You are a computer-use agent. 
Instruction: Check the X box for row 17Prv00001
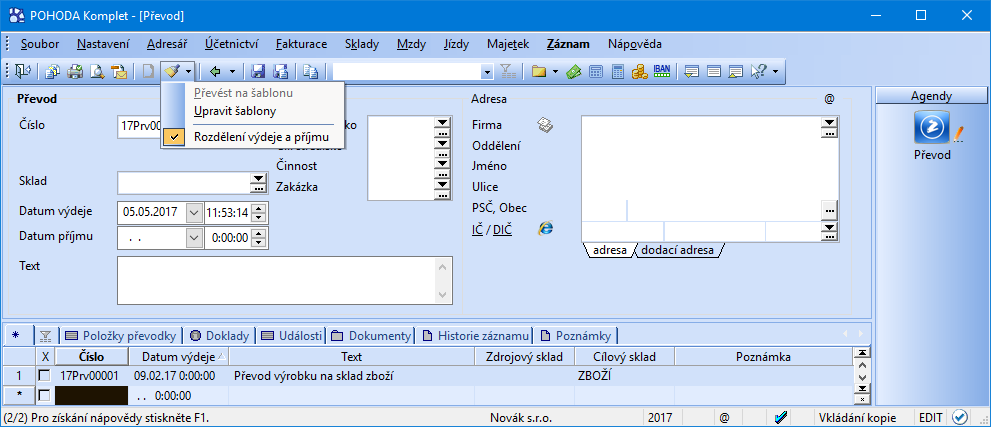point(44,376)
